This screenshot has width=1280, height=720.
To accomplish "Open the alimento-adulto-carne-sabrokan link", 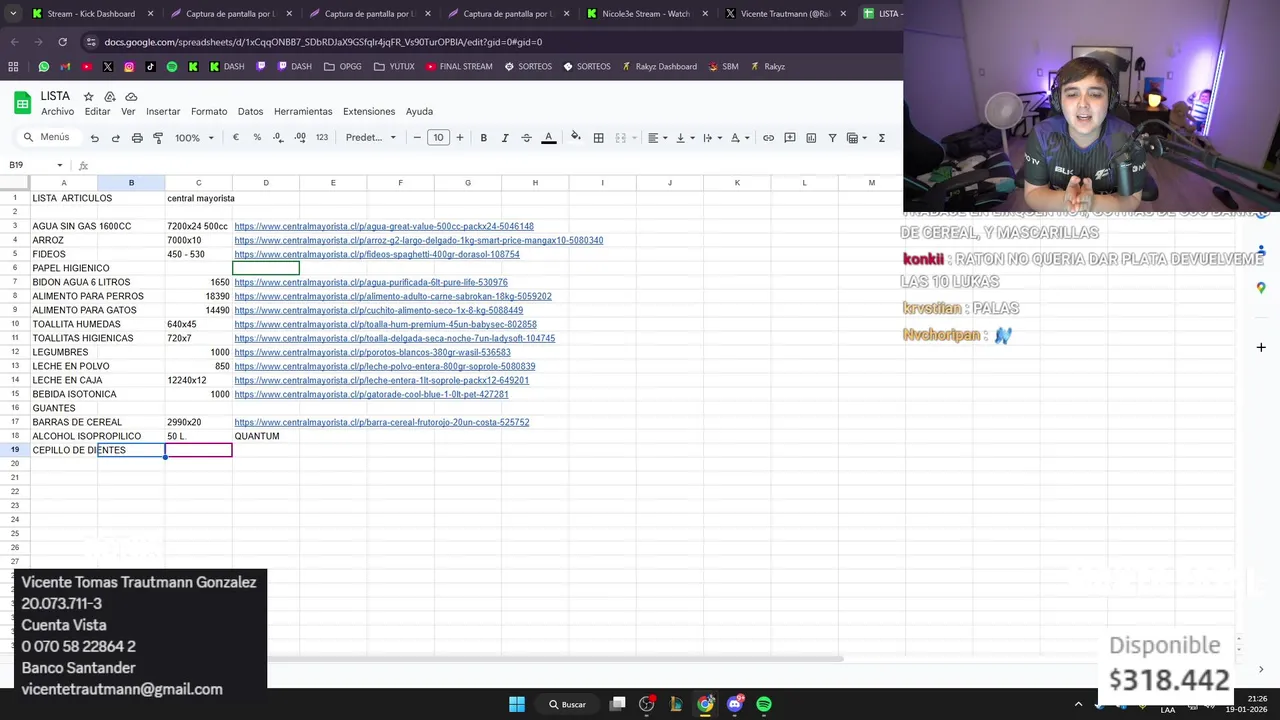I will (392, 296).
